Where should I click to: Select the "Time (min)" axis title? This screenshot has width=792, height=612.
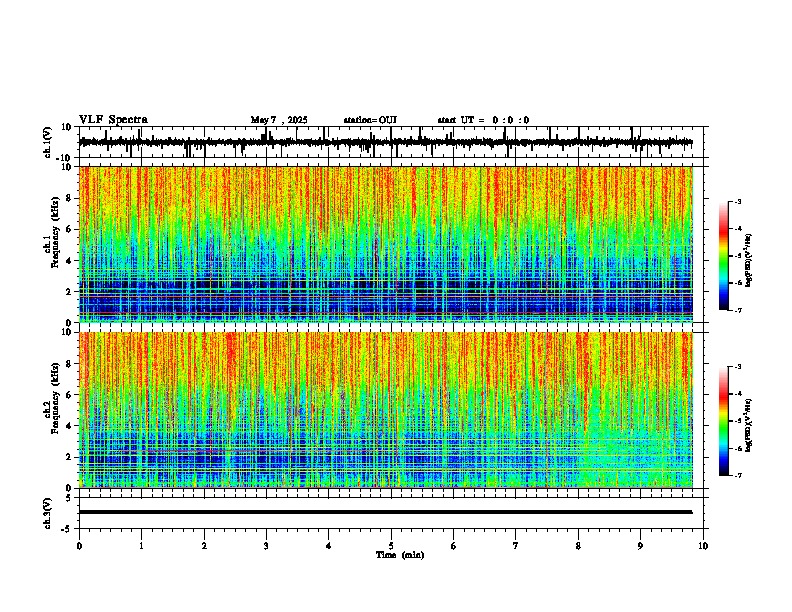[400, 555]
